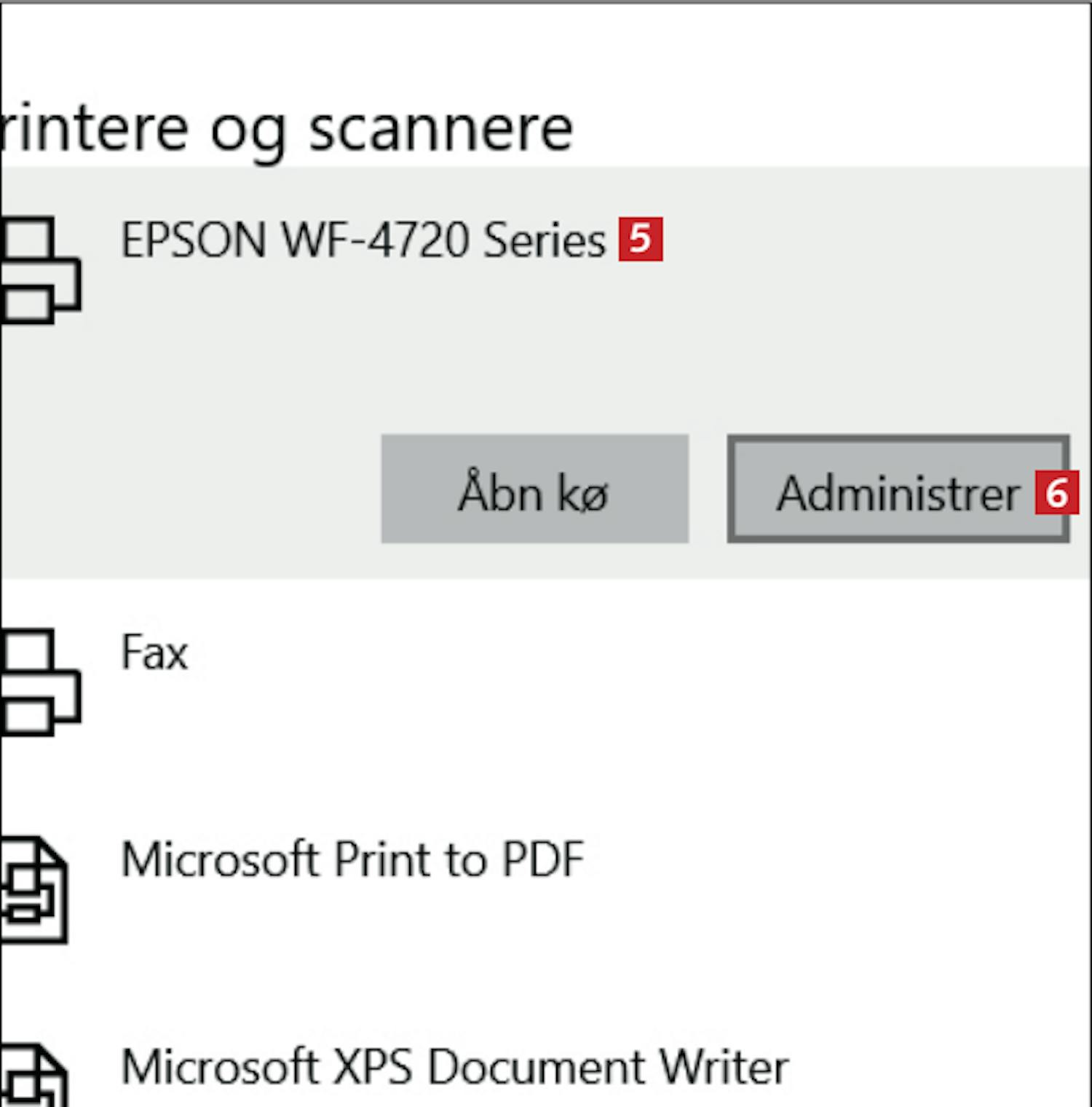
Task: Click empty panel space beside Åbn kø
Action: pyautogui.click(x=189, y=489)
